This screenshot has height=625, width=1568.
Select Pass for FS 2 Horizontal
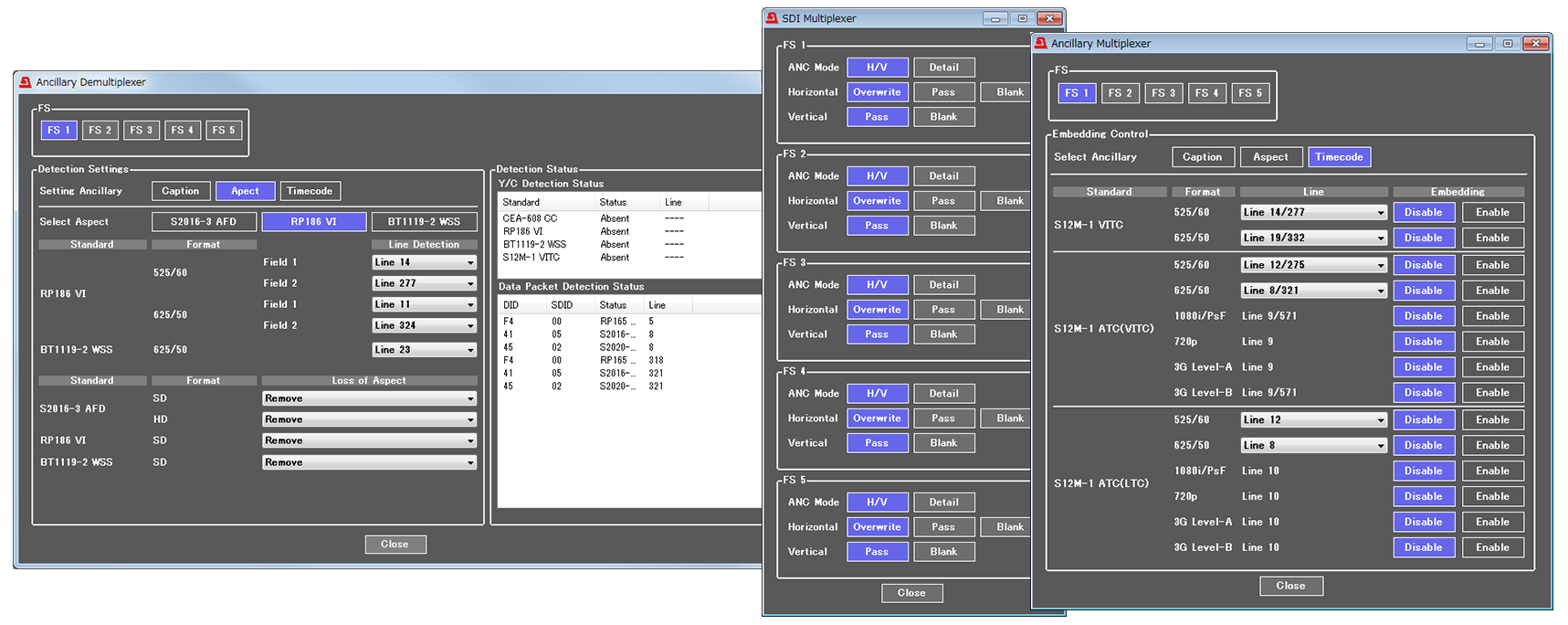(x=943, y=201)
